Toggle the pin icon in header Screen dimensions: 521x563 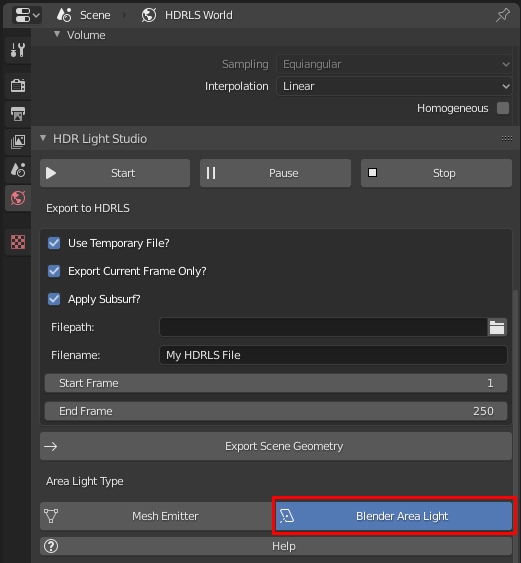503,15
